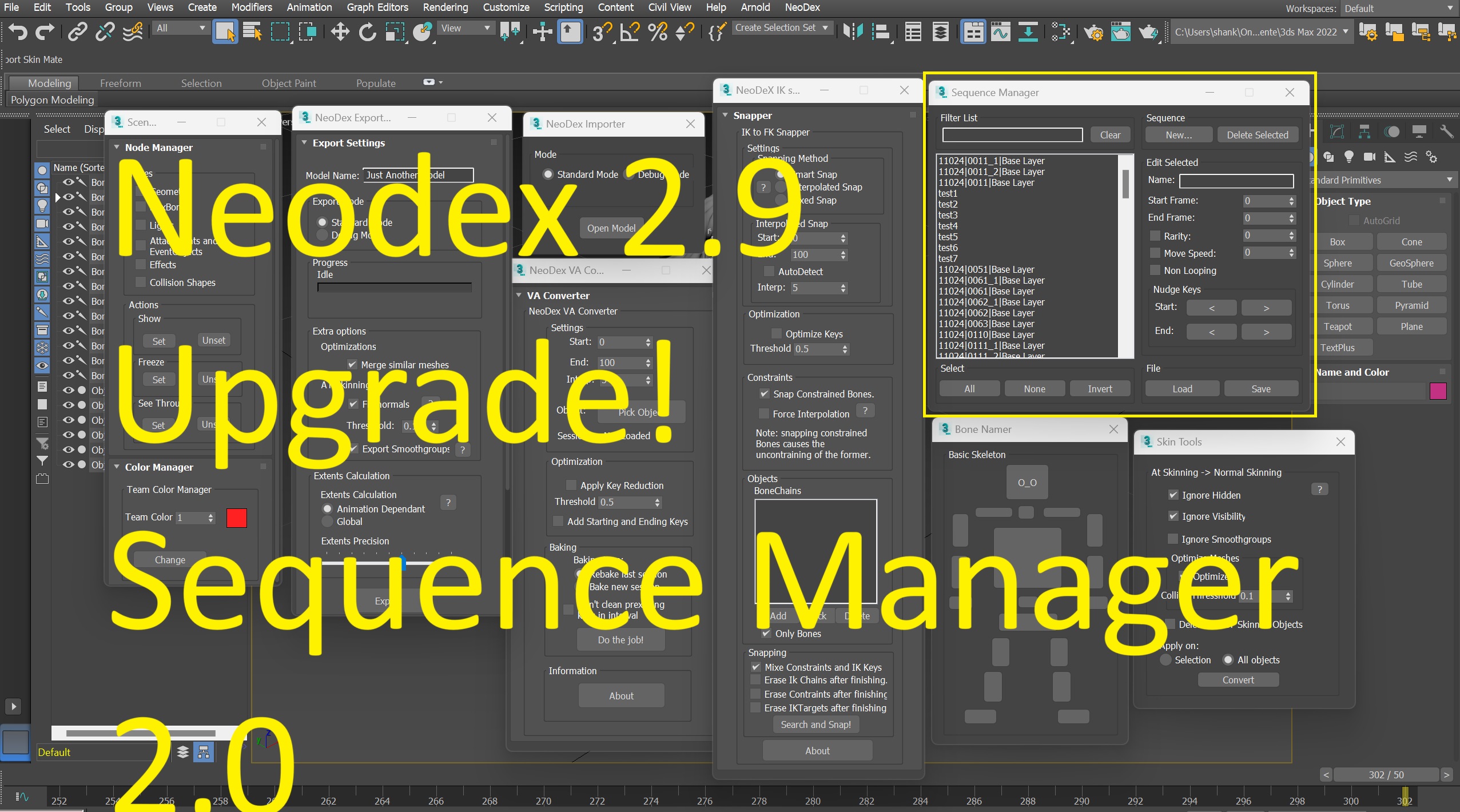Activate the Select Object tool
The width and height of the screenshot is (1460, 812).
tap(225, 31)
